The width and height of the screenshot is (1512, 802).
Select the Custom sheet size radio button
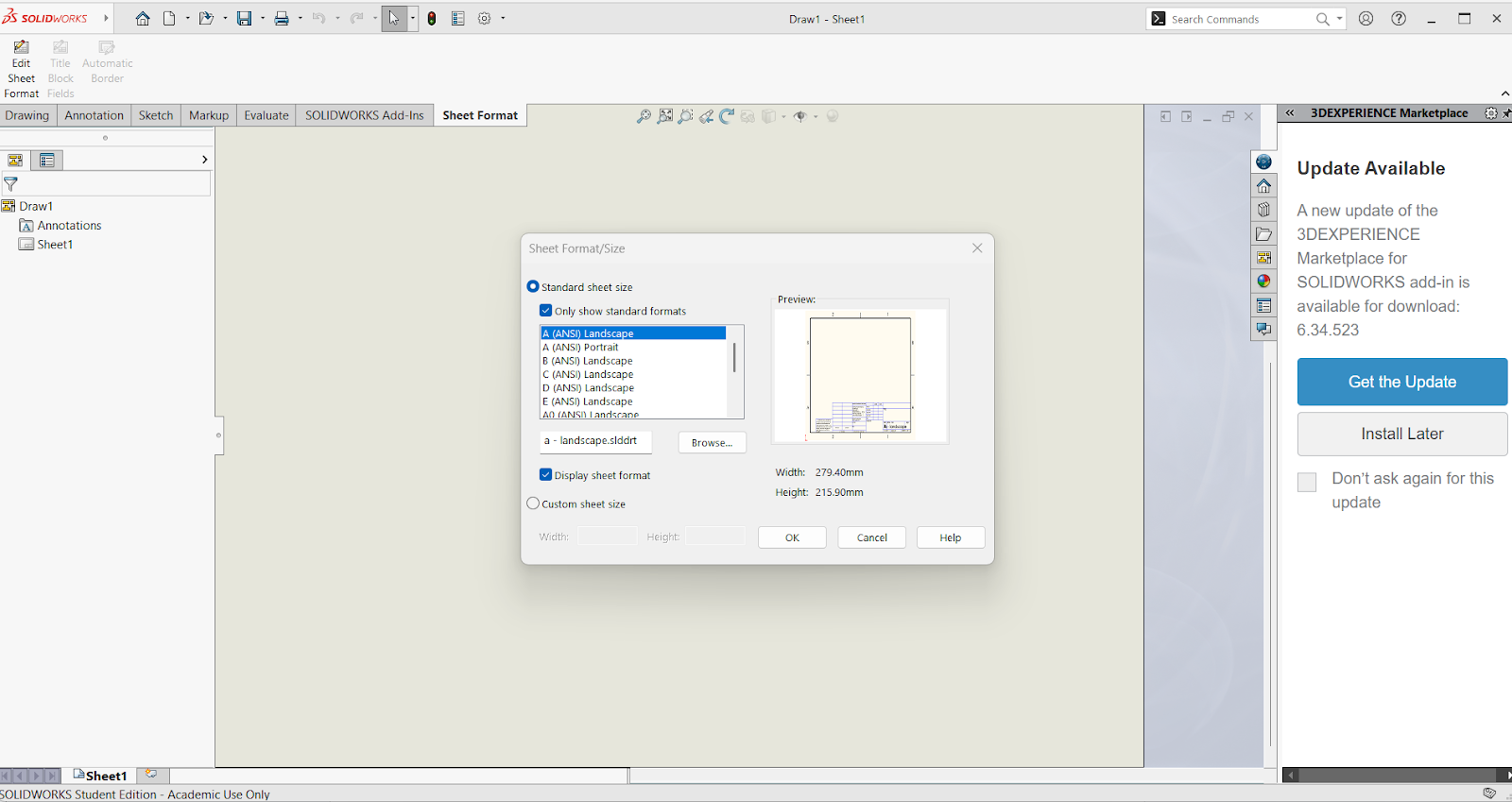pos(533,503)
